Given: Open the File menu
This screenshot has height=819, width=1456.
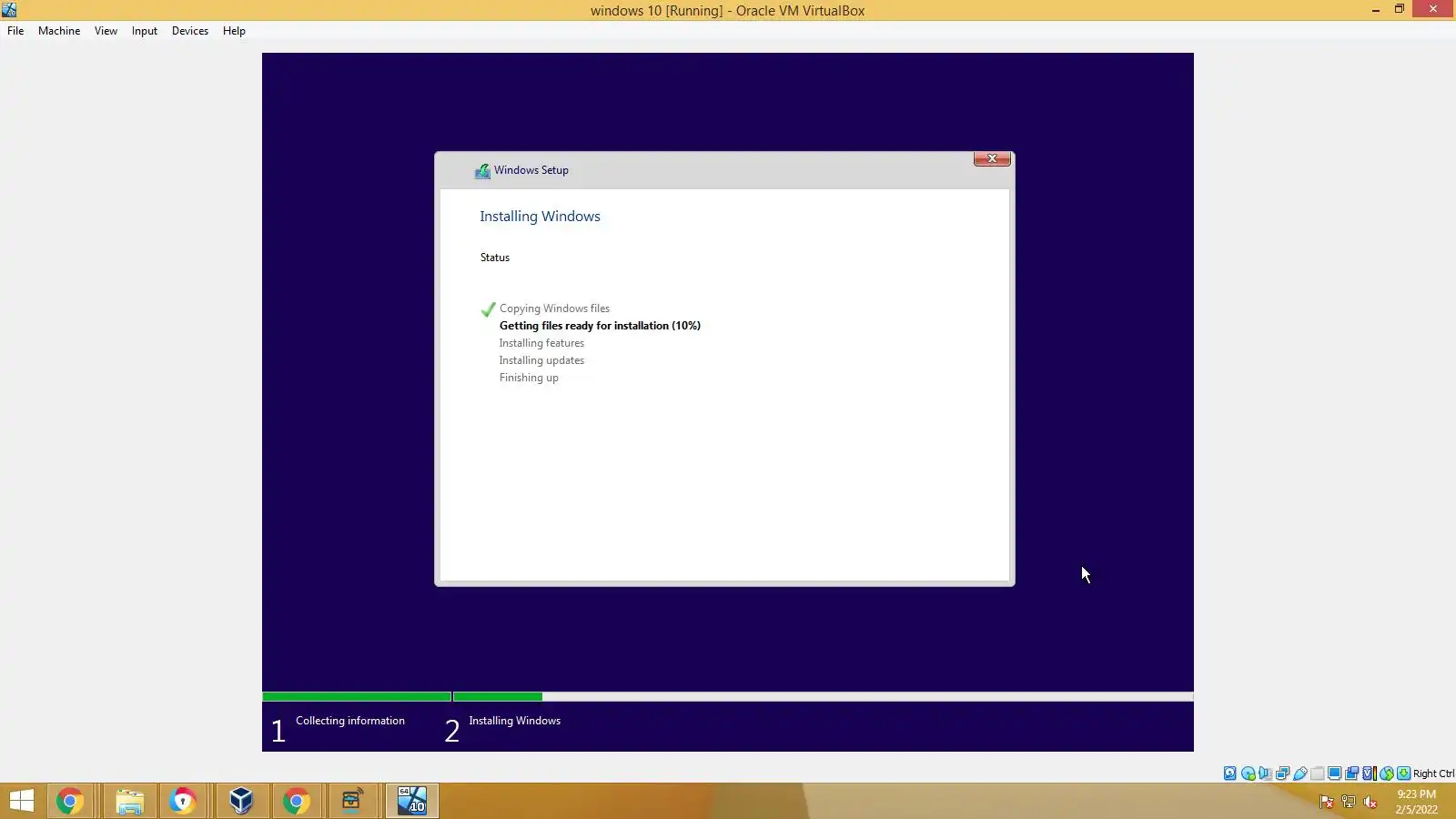Looking at the screenshot, I should pyautogui.click(x=15, y=31).
